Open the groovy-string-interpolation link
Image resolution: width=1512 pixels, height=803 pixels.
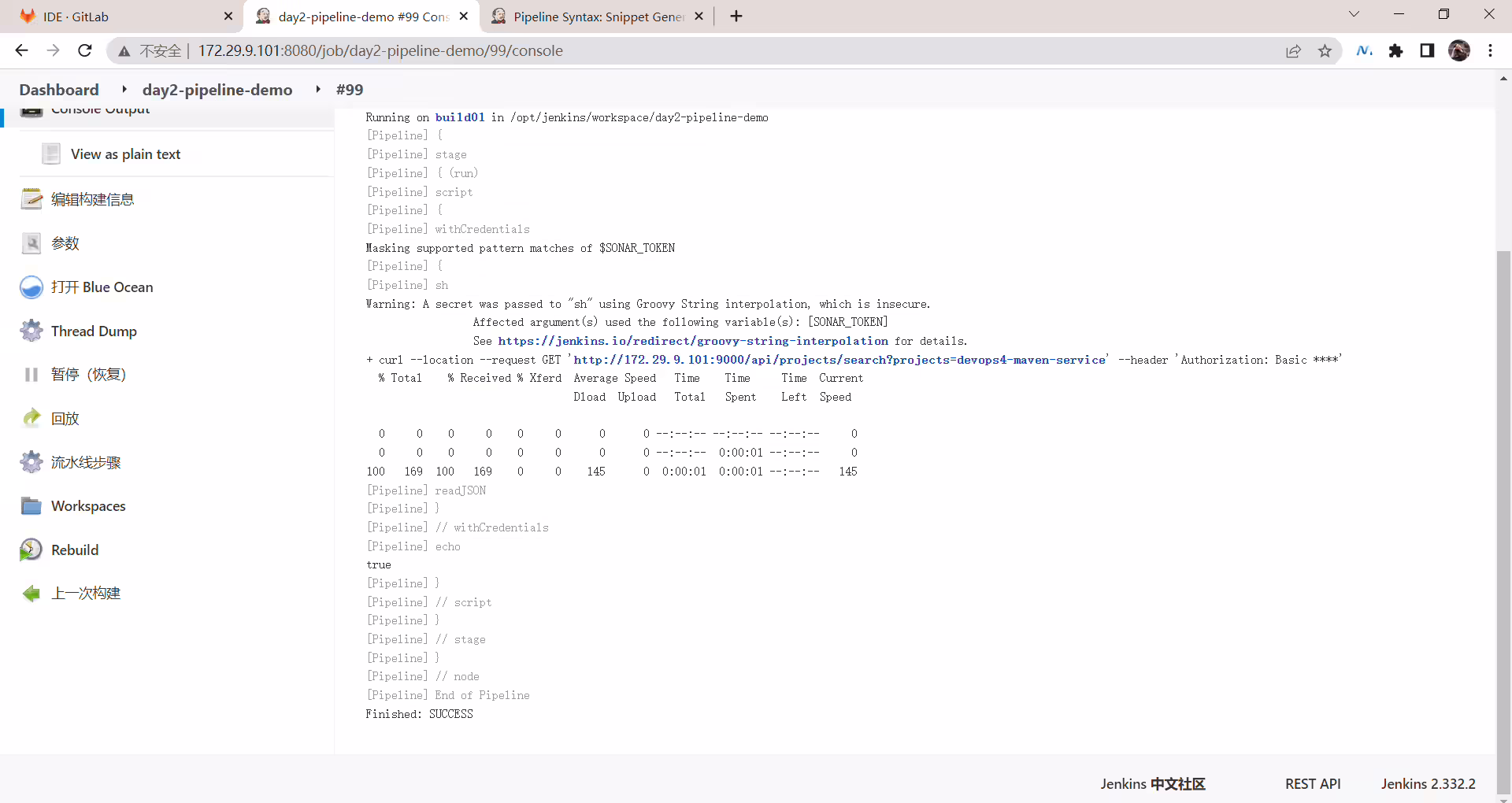pyautogui.click(x=693, y=341)
